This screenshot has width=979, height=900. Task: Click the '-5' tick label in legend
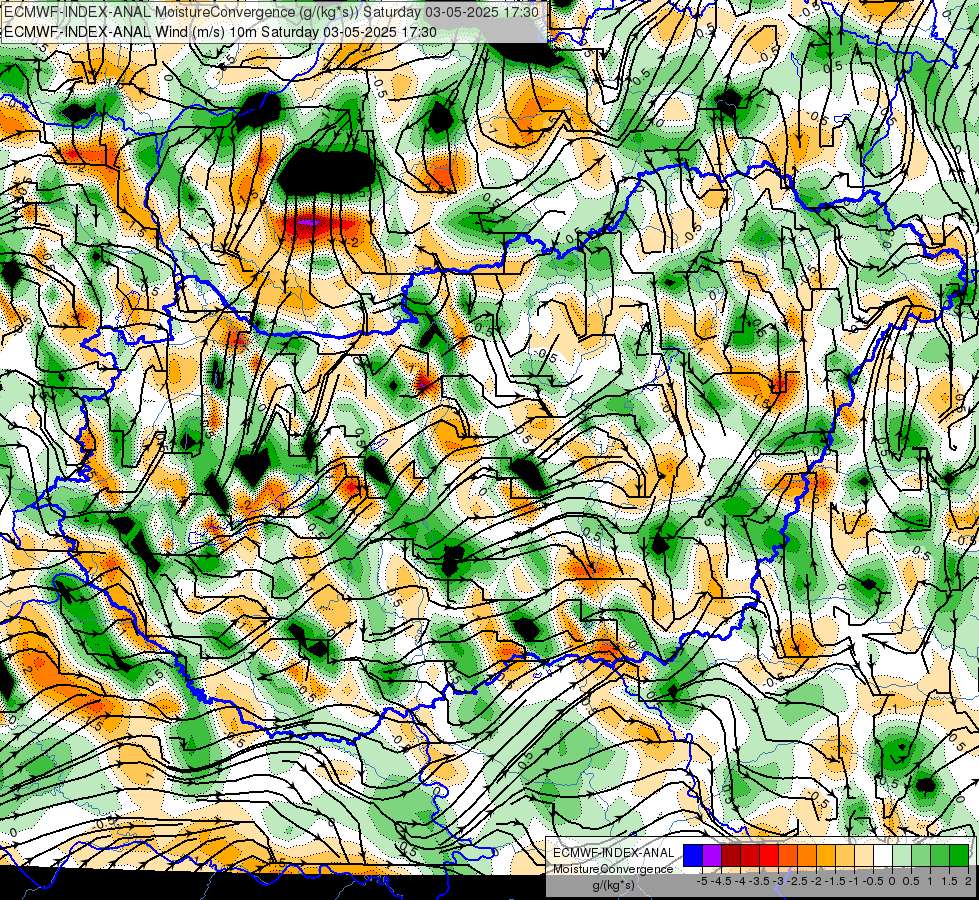pos(702,881)
